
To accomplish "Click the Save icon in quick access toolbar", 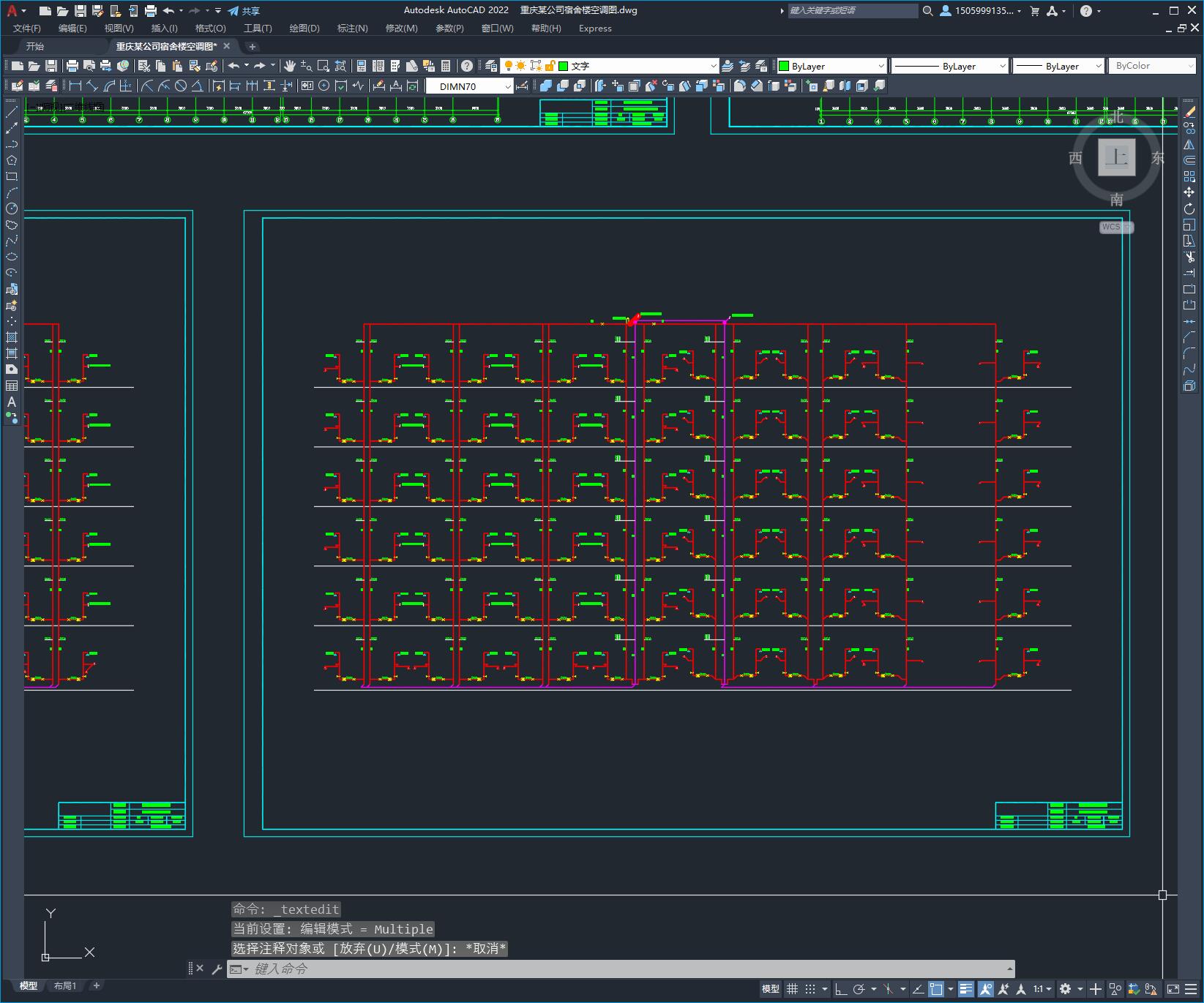I will [x=81, y=11].
